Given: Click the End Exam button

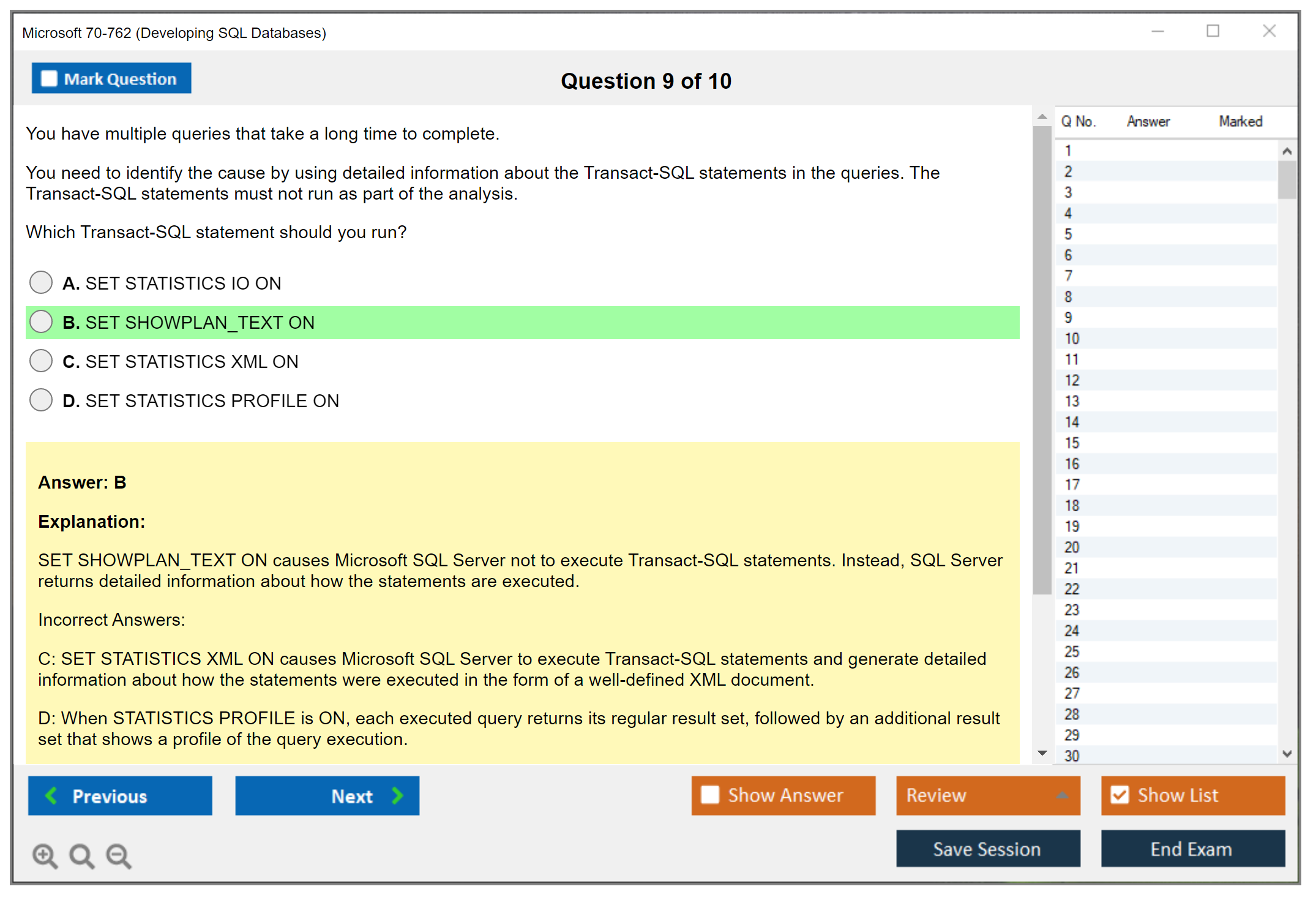Looking at the screenshot, I should [x=1192, y=849].
